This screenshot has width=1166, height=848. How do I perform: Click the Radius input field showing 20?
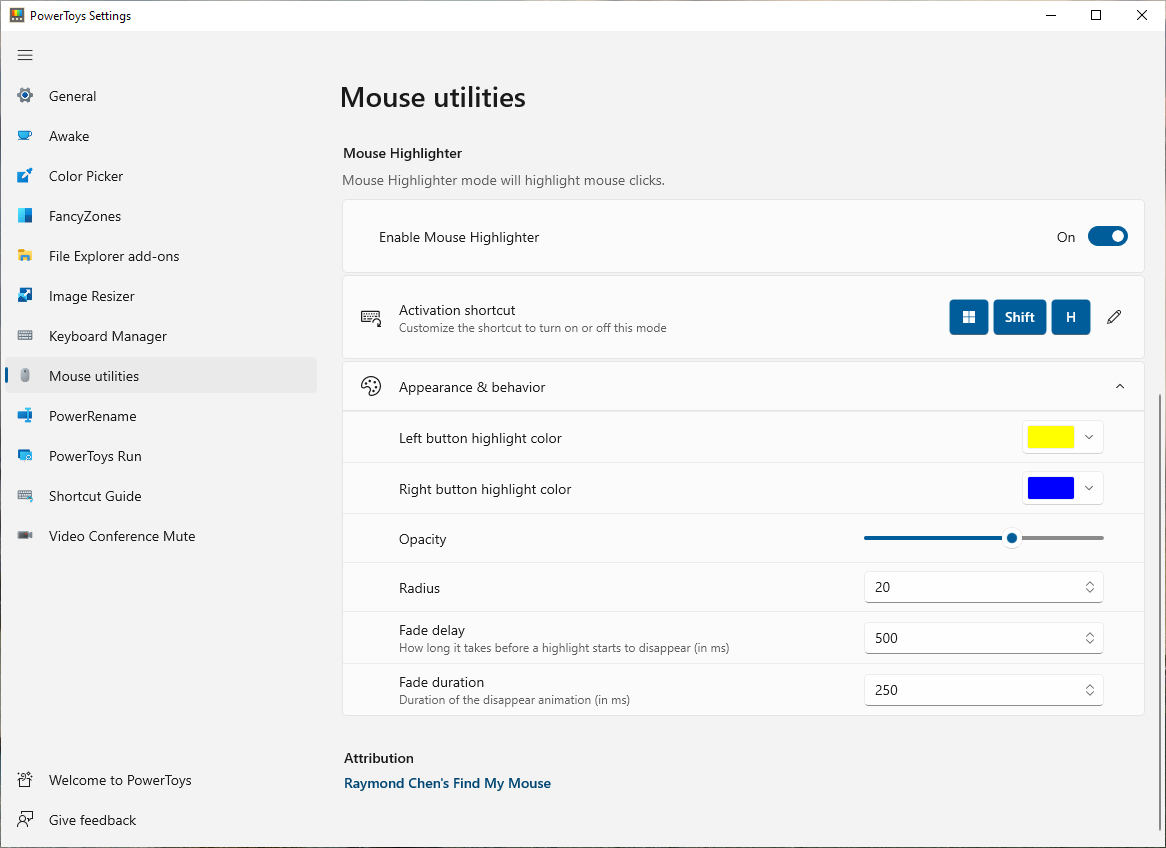[983, 587]
